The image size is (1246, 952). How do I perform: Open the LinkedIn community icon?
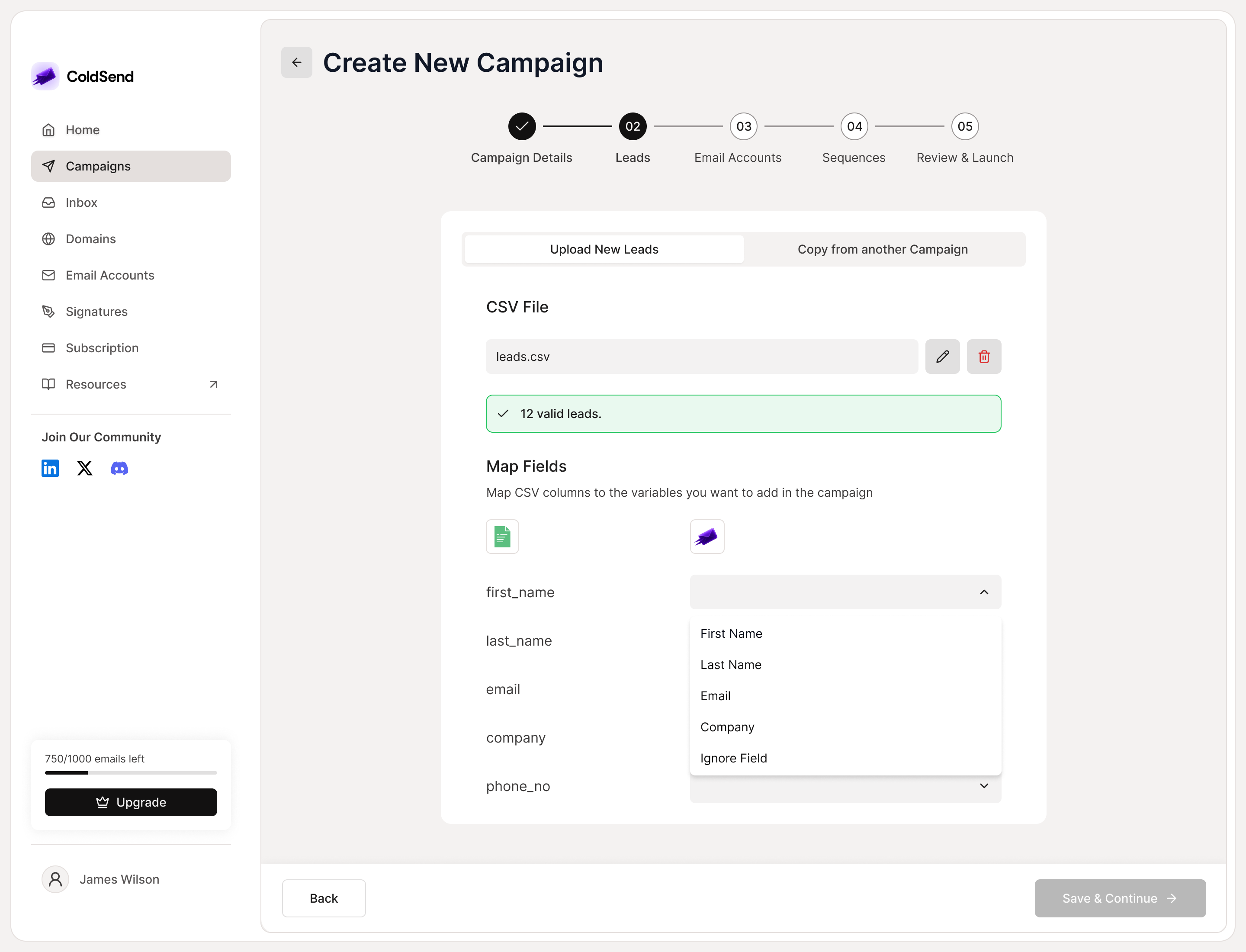point(50,468)
